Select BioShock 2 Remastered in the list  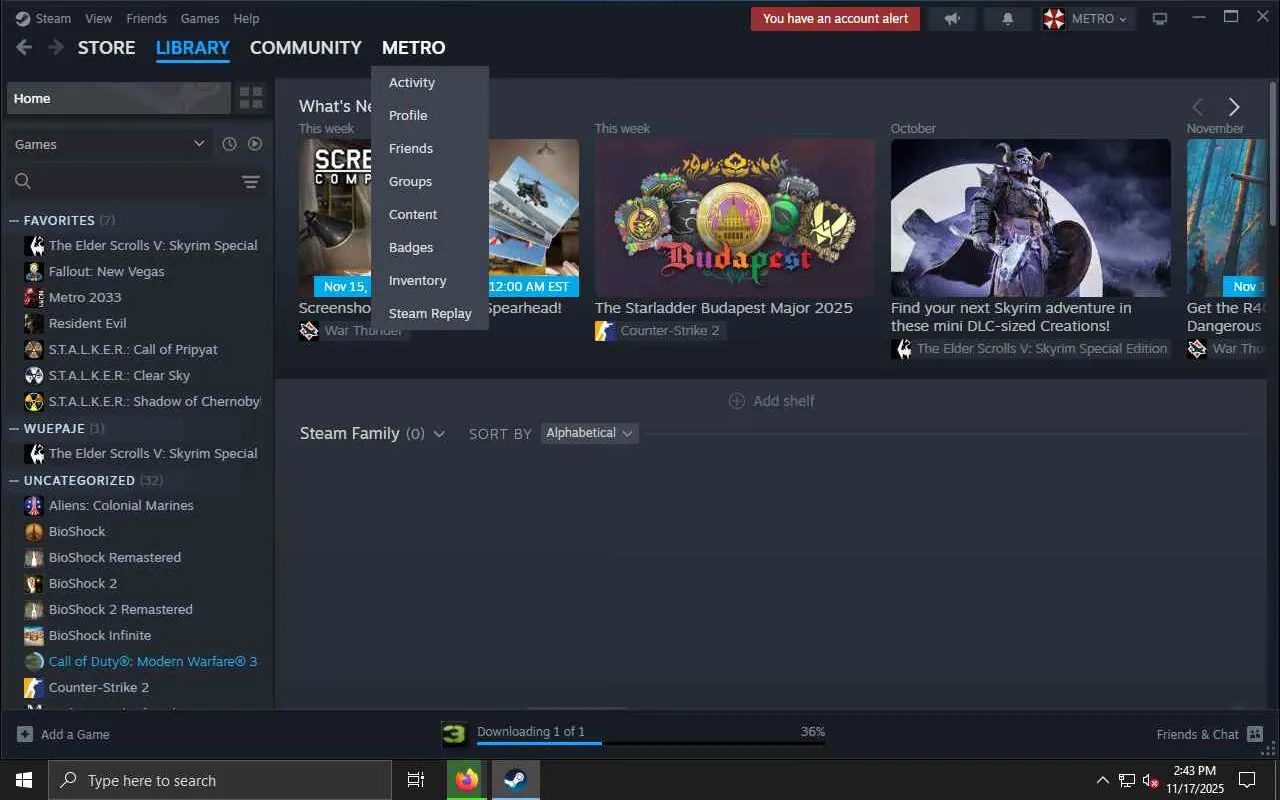click(x=121, y=609)
